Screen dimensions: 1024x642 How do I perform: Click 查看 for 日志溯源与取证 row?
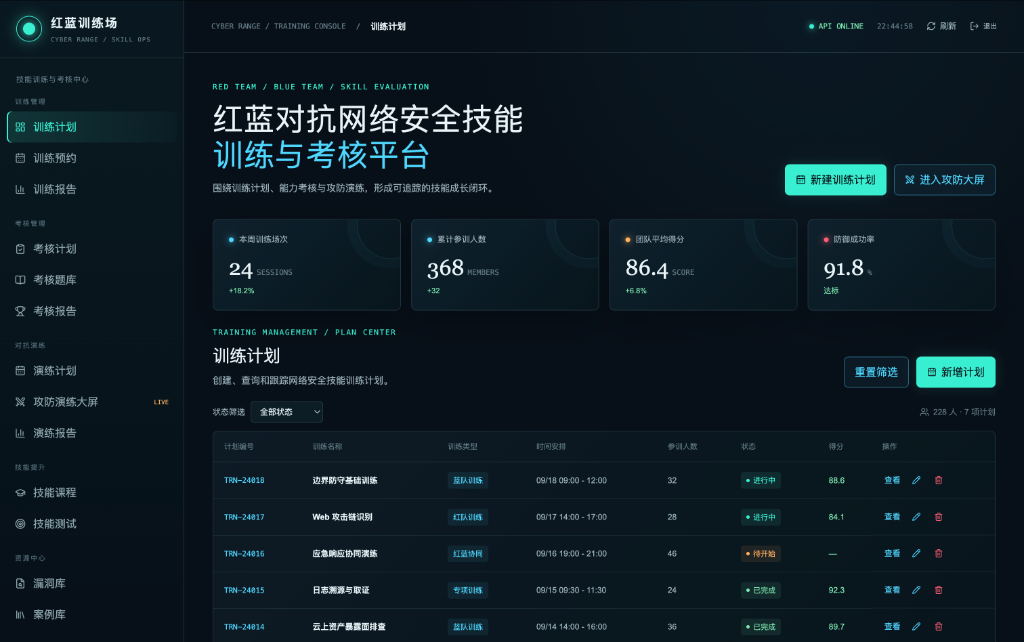[x=892, y=590]
